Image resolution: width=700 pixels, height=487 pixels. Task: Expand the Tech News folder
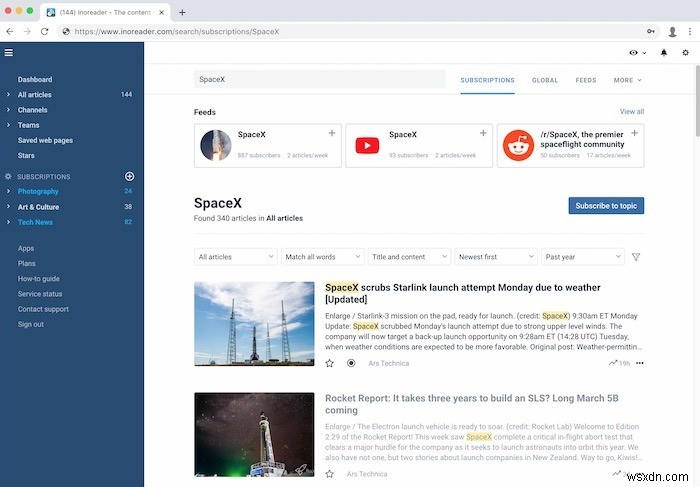click(x=8, y=222)
